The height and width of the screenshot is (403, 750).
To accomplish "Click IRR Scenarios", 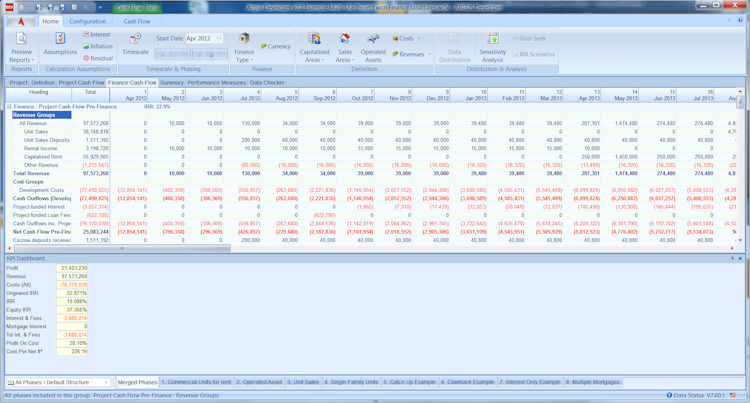I will pos(534,54).
